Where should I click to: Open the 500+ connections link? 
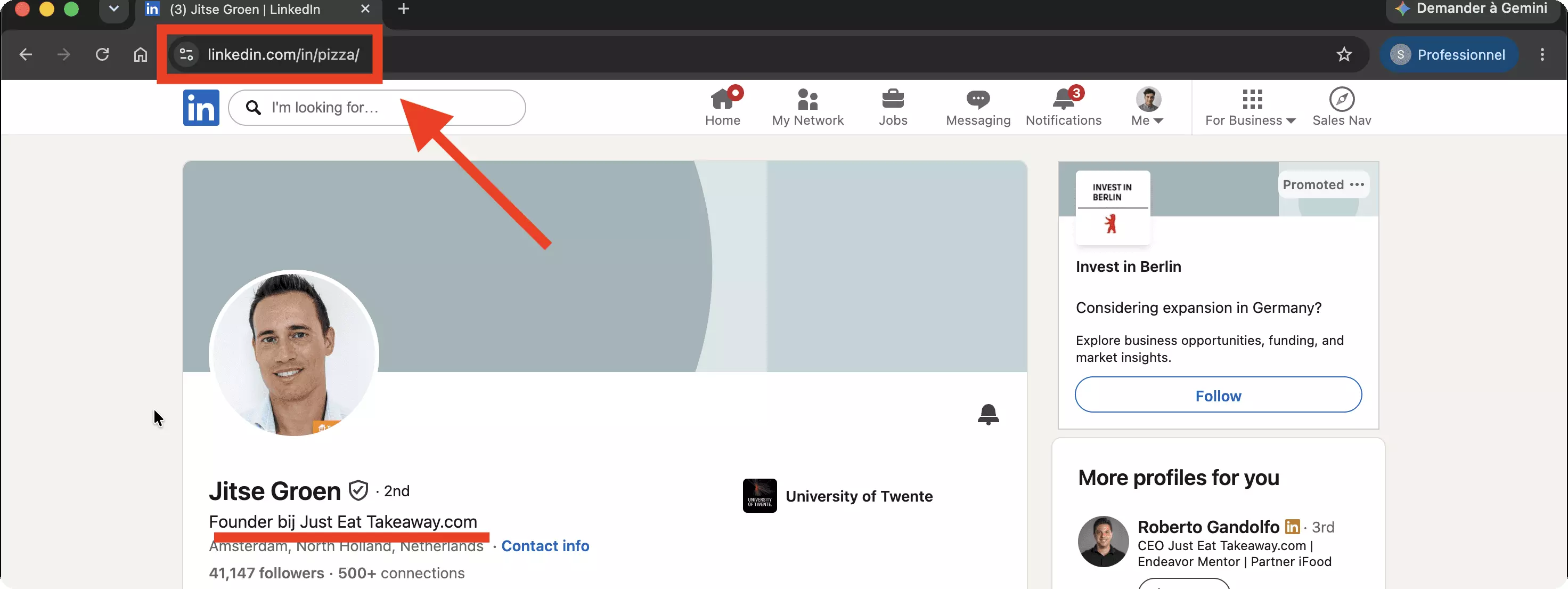point(401,573)
